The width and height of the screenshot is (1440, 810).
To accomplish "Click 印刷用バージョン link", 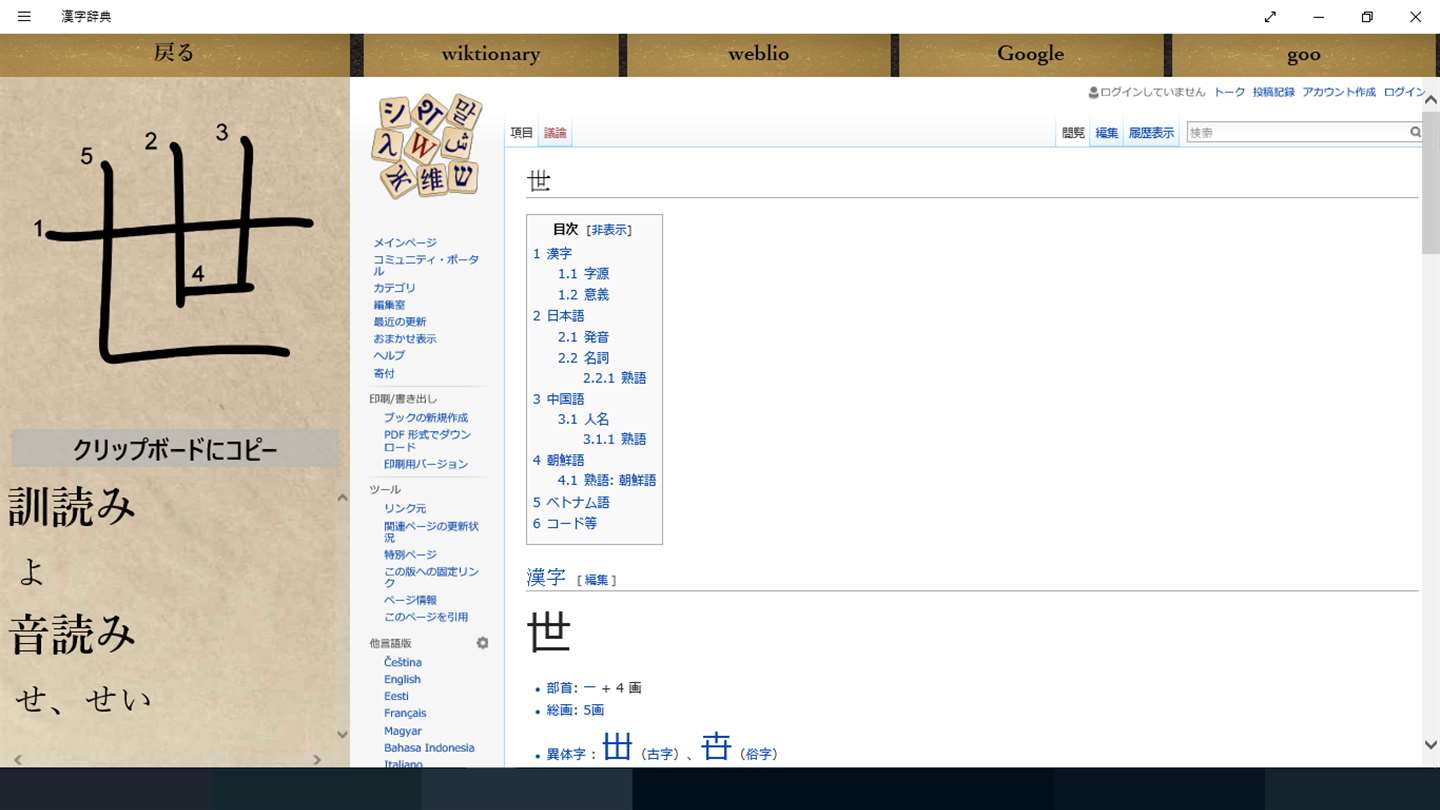I will 426,464.
